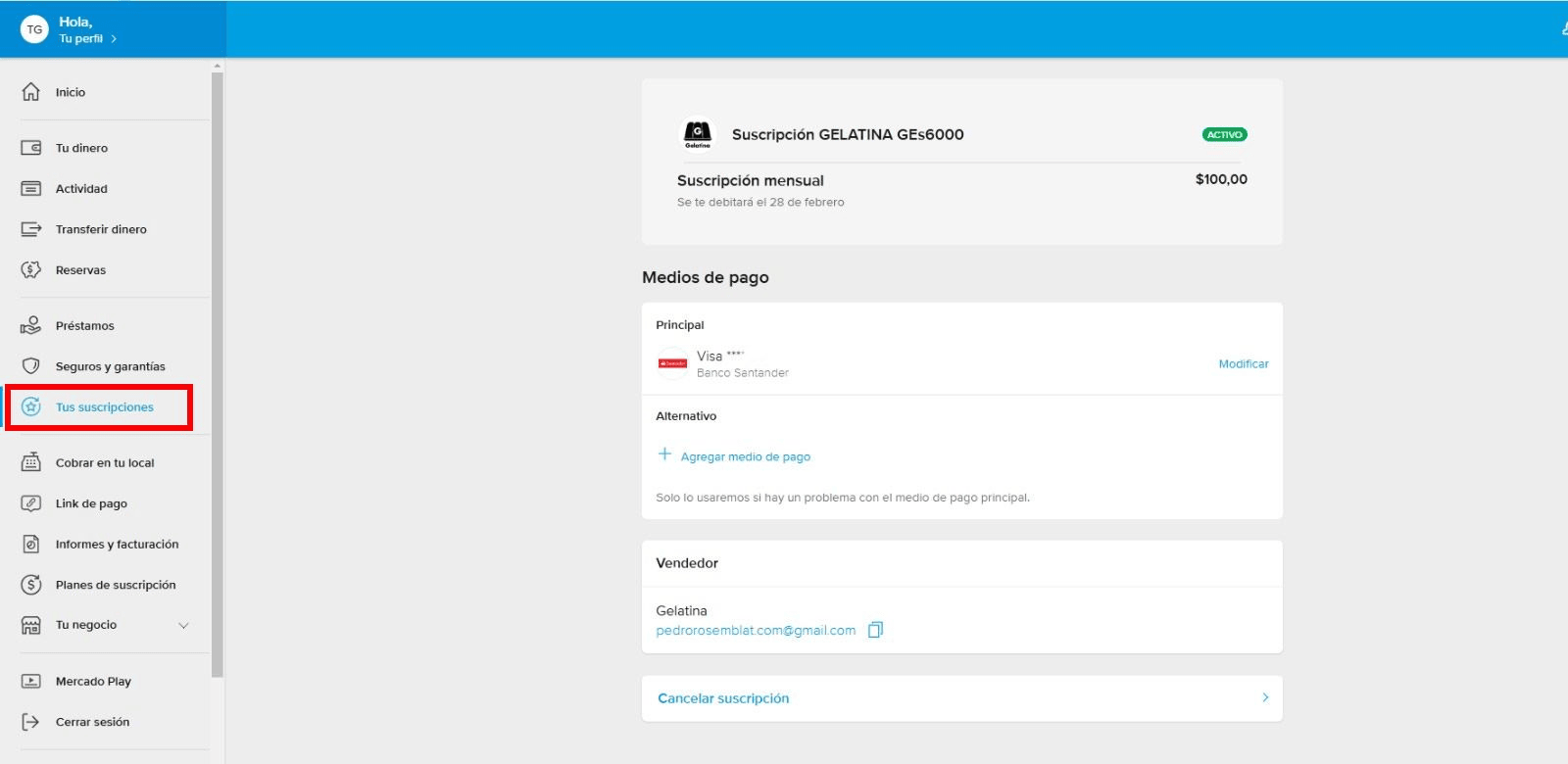Click the Tu dinero wallet icon
This screenshot has height=764, width=1568.
(x=31, y=148)
